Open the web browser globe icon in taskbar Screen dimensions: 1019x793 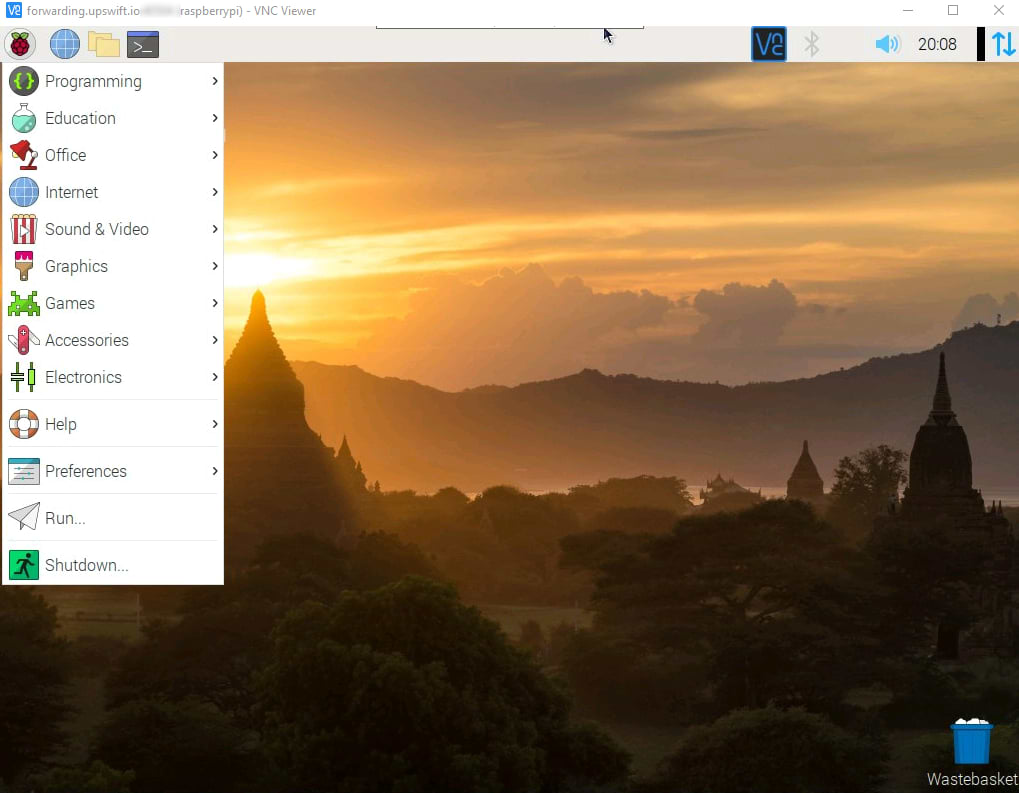tap(64, 44)
